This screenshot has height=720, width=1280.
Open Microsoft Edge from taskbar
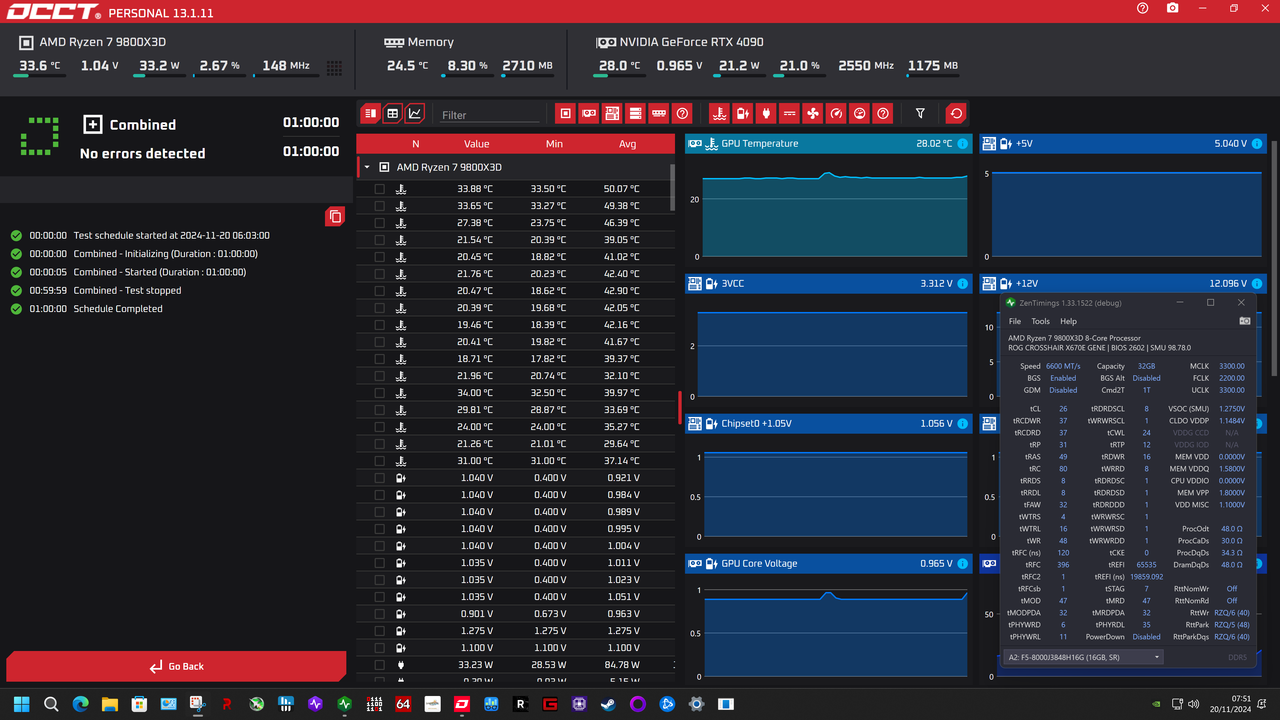pos(81,704)
